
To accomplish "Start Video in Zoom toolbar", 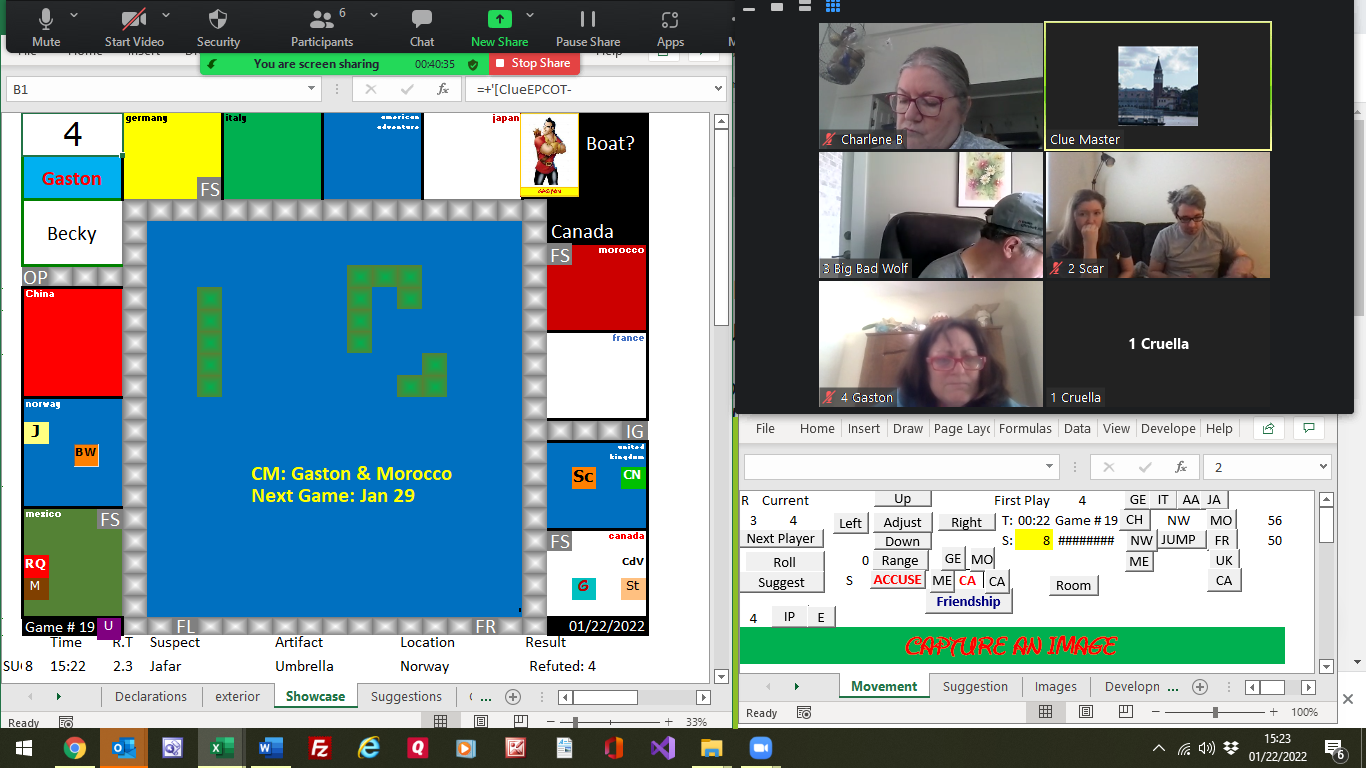I will point(134,27).
